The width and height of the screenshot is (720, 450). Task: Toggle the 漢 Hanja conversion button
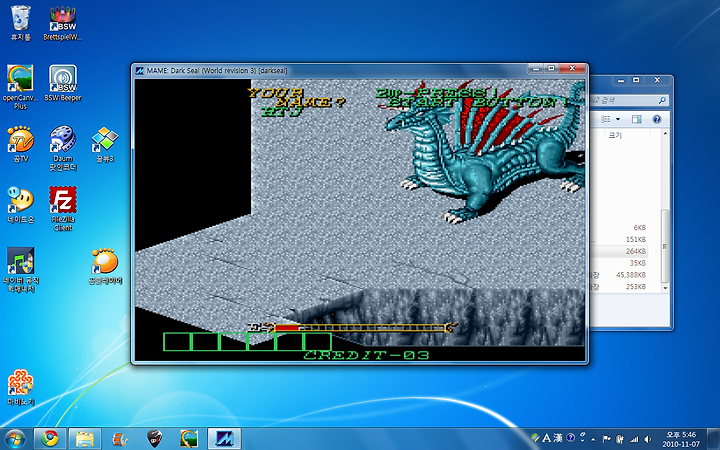(x=558, y=438)
